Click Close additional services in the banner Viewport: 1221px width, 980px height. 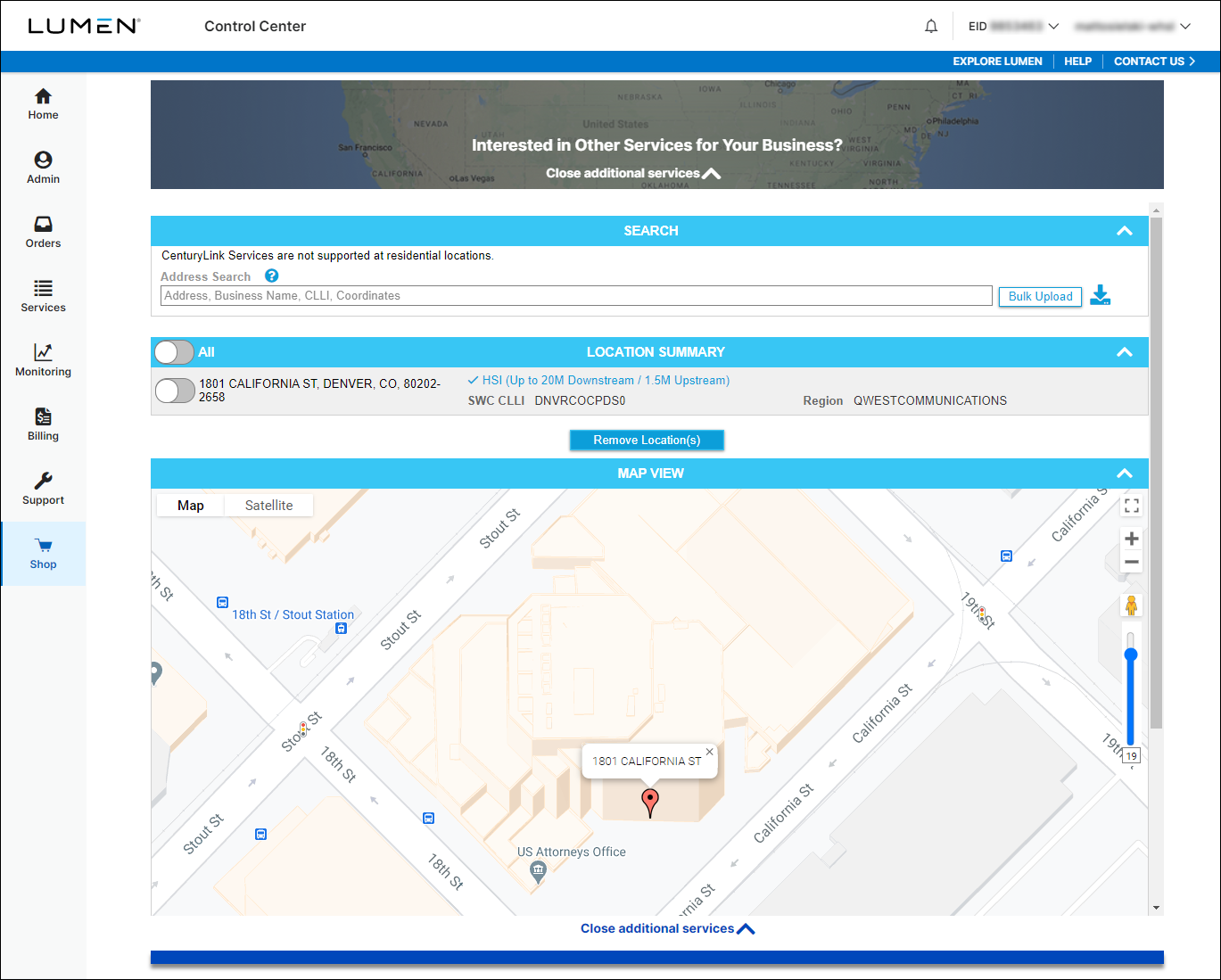click(x=633, y=173)
